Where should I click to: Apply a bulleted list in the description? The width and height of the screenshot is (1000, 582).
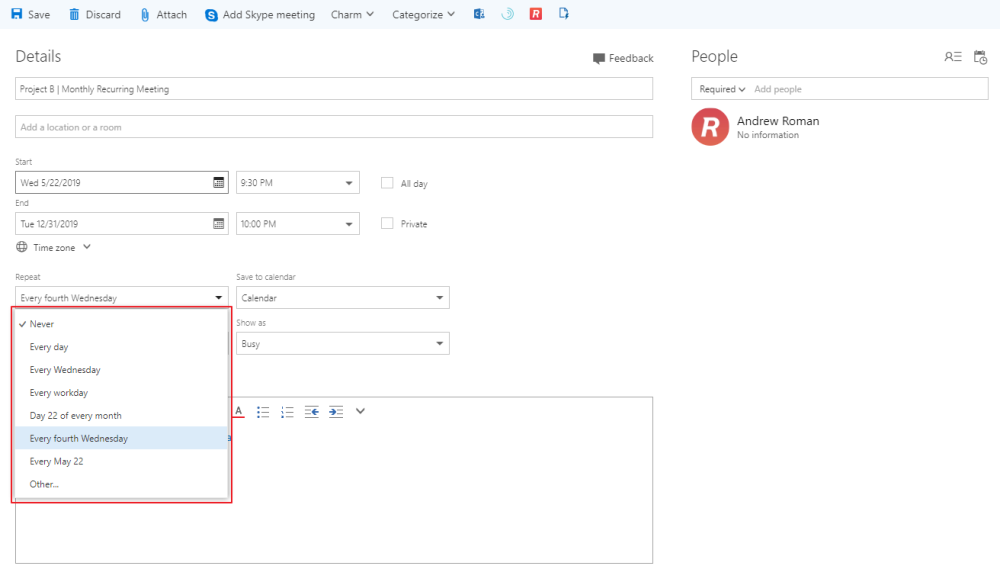tap(263, 410)
